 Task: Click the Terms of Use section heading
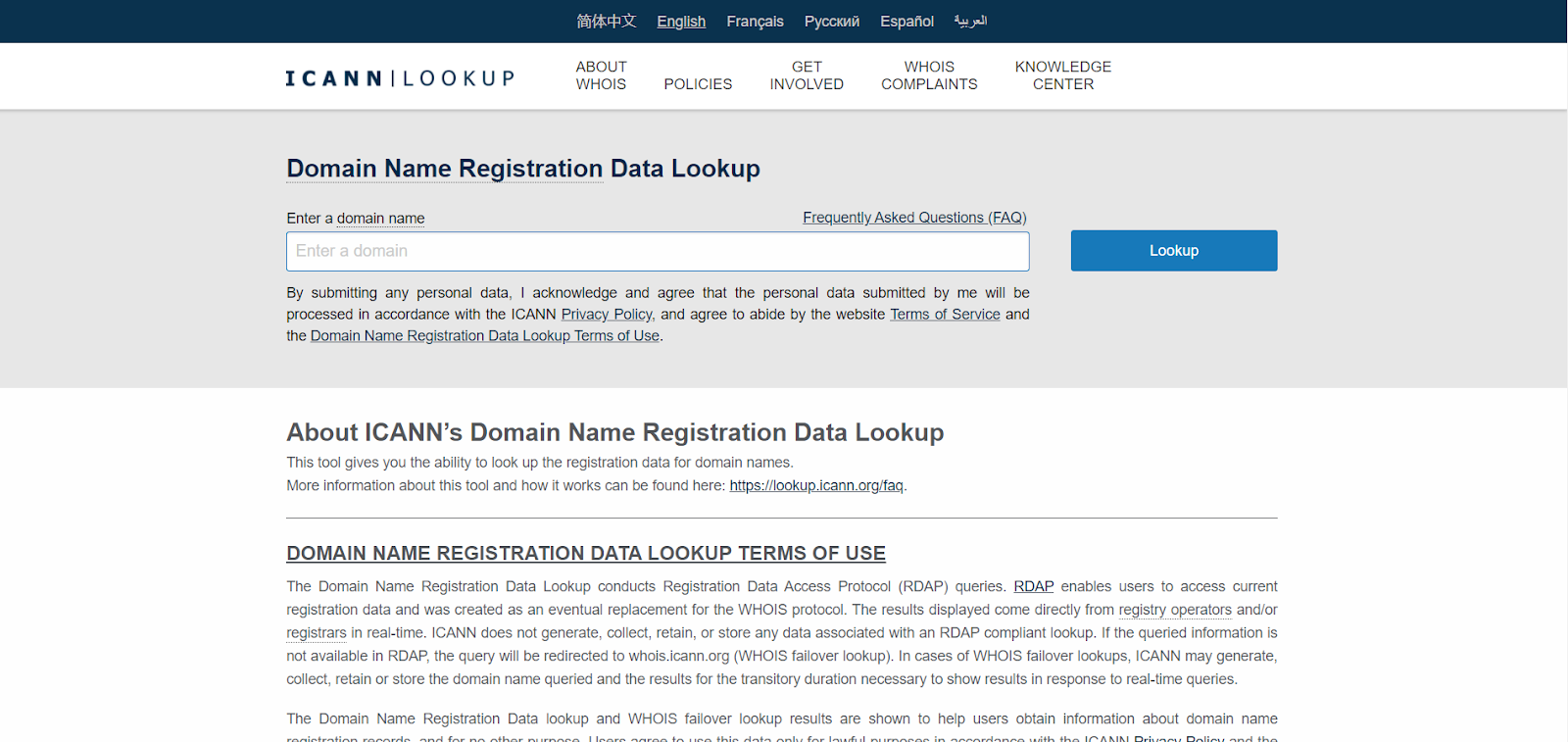586,554
